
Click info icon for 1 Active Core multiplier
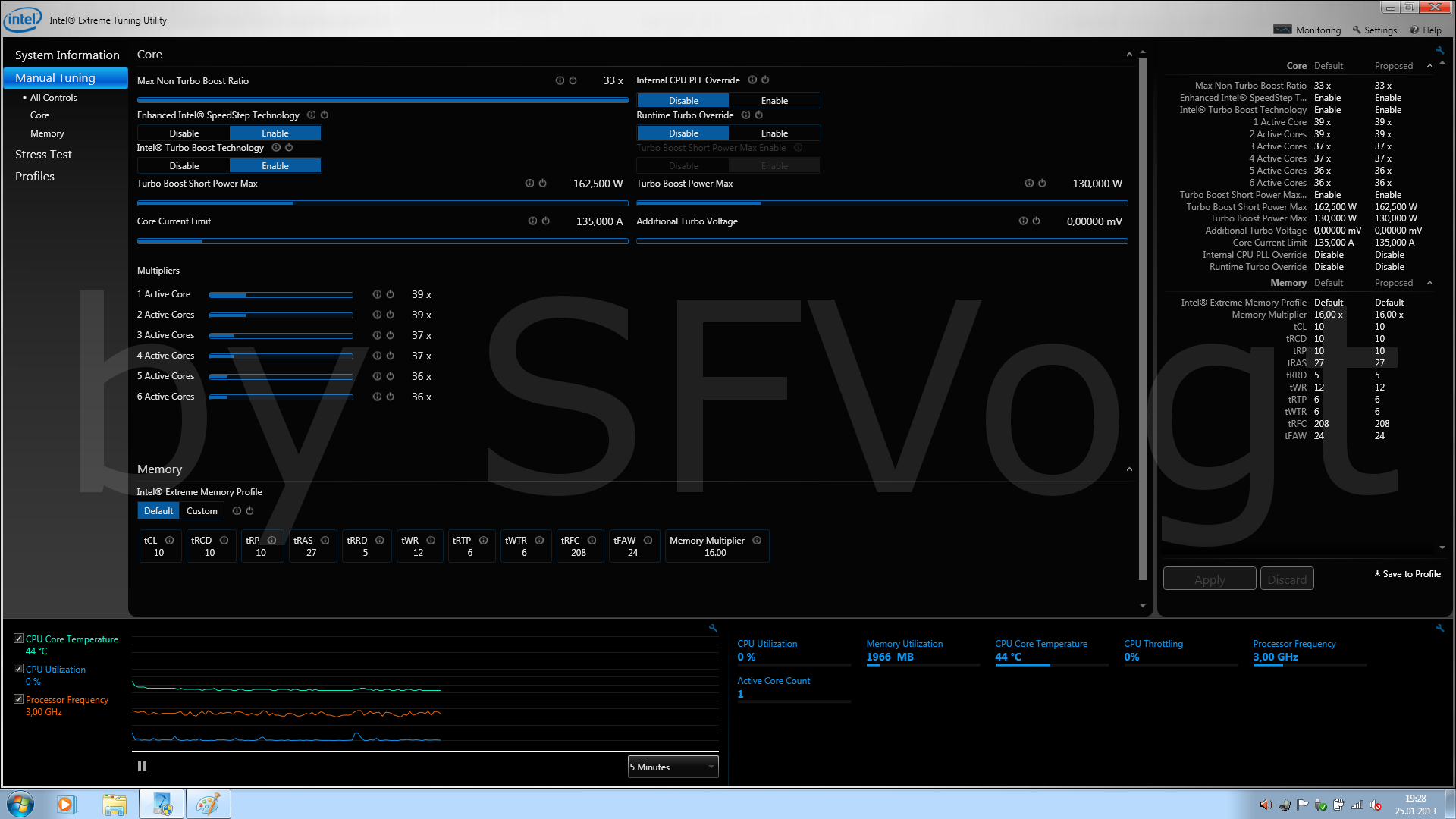point(377,294)
